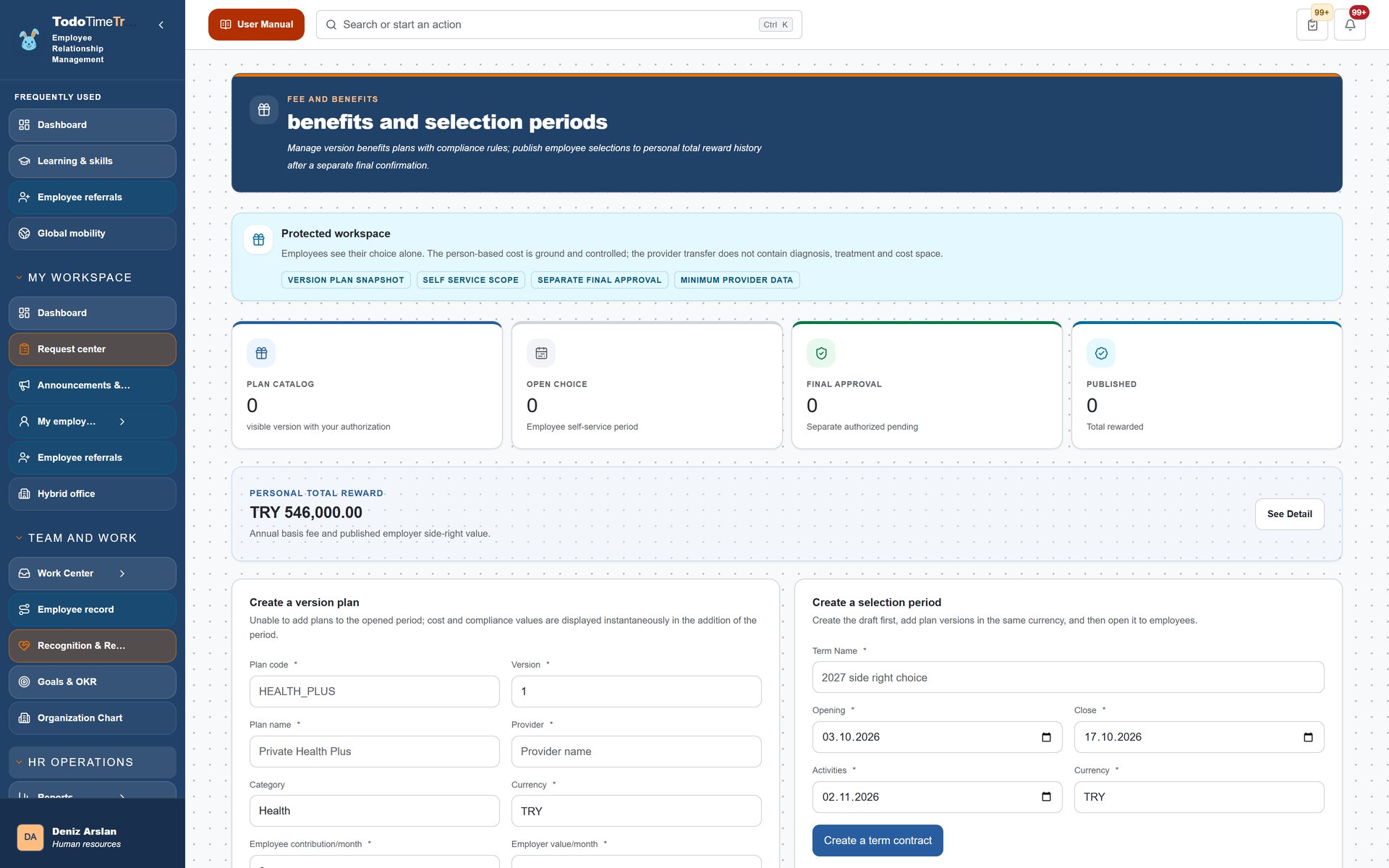The image size is (1389, 868).
Task: Expand the Work Center submenu arrow
Action: (x=122, y=574)
